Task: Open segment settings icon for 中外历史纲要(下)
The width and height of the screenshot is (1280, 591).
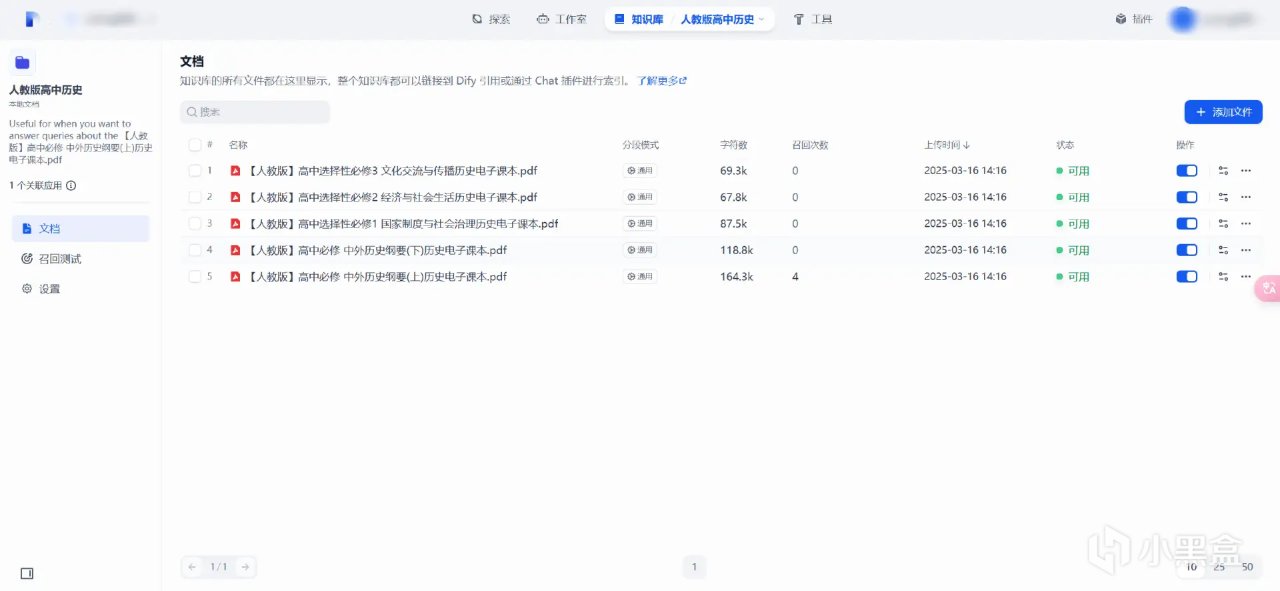Action: click(1223, 250)
